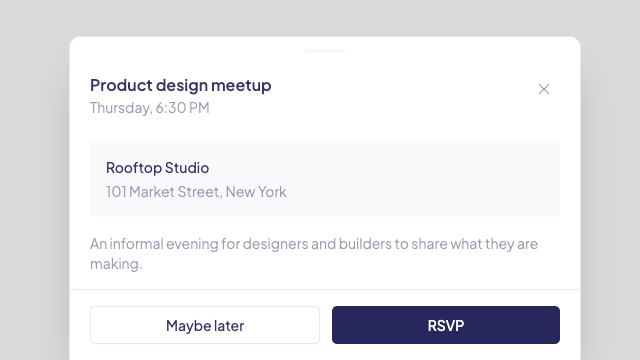
Task: Click the divider line above the buttons
Action: [x=325, y=289]
